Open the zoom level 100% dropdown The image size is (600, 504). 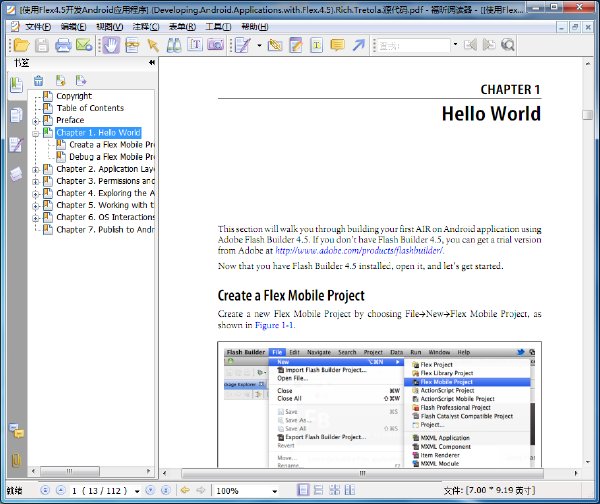tap(274, 491)
